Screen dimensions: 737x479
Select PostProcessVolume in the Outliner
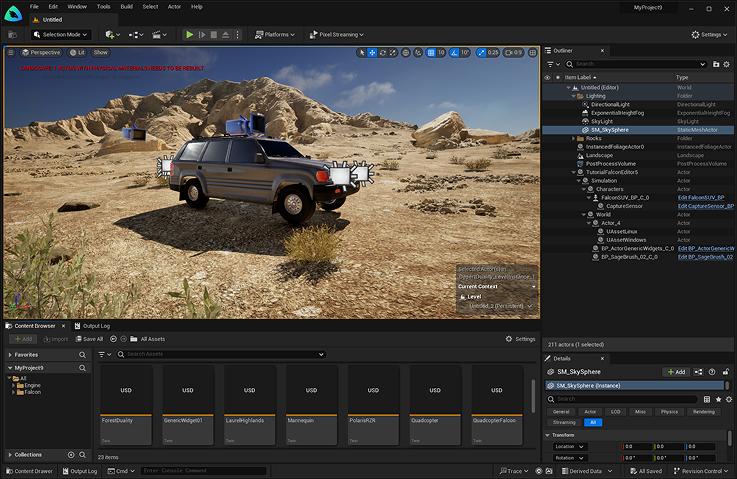[611, 164]
